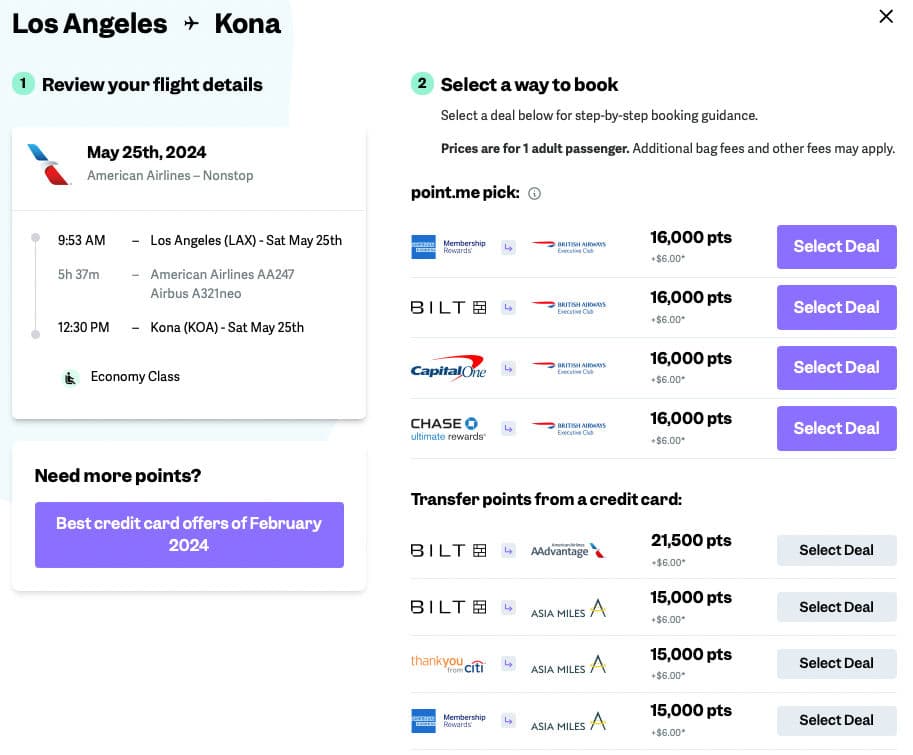The height and width of the screenshot is (755, 913).
Task: Select Deal for Amex to Asia Miles
Action: pyautogui.click(x=836, y=720)
